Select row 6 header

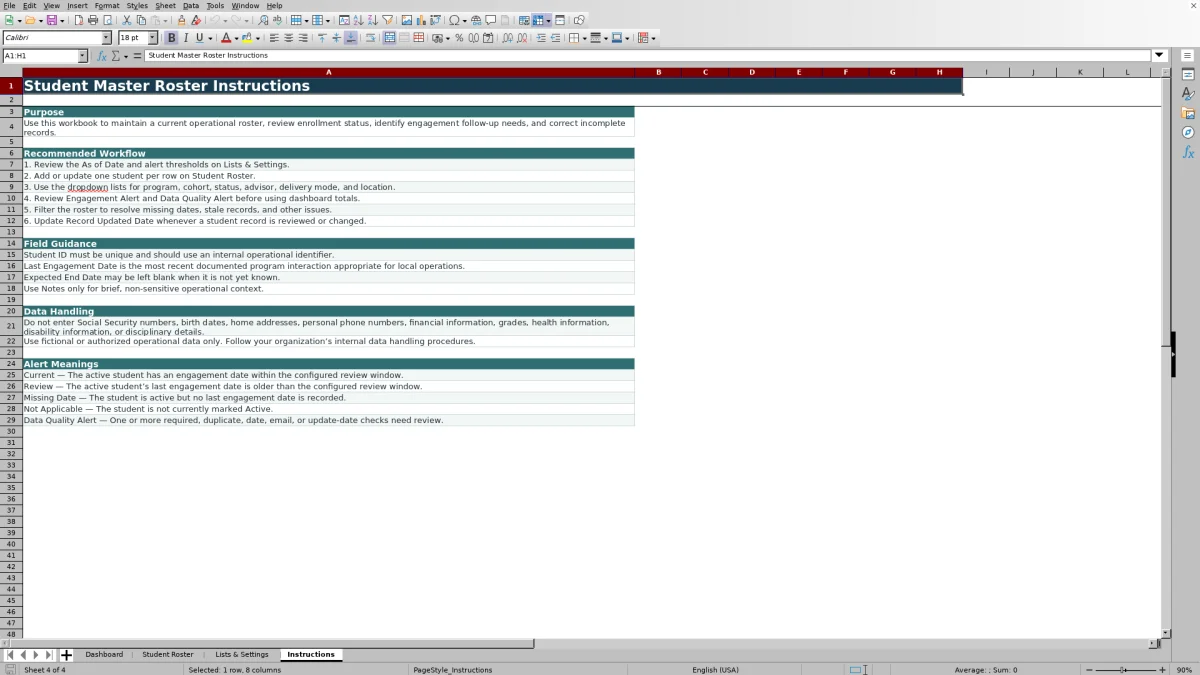pyautogui.click(x=11, y=153)
